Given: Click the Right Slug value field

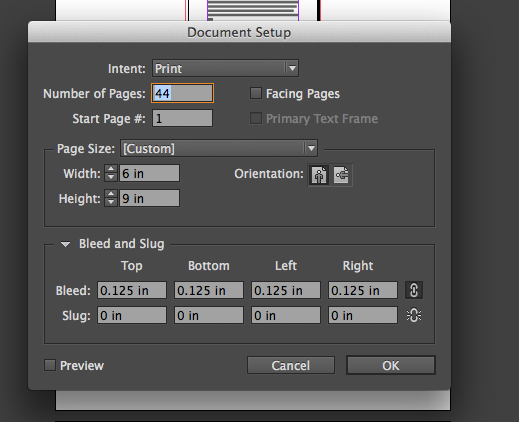Looking at the screenshot, I should pyautogui.click(x=363, y=315).
